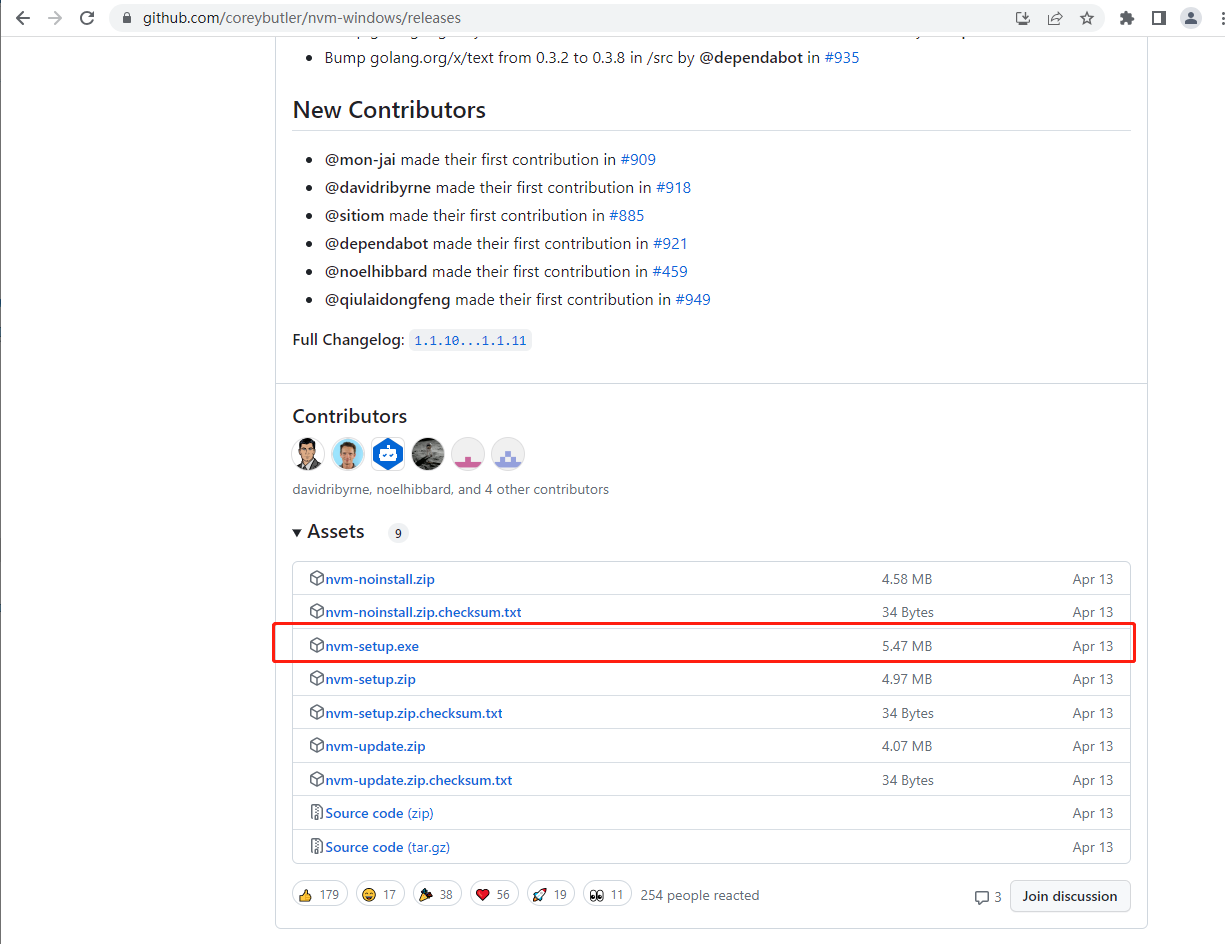Viewport: 1225px width, 944px height.
Task: Open pull request #921
Action: click(x=670, y=243)
